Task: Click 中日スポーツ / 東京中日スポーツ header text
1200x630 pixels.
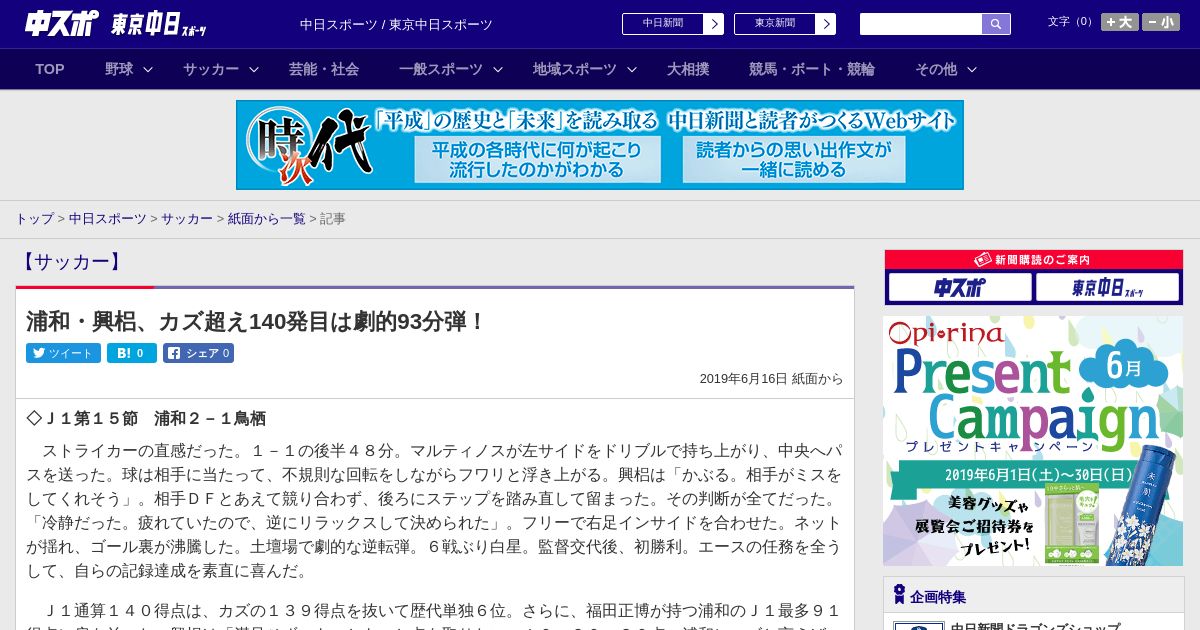Action: [x=396, y=24]
